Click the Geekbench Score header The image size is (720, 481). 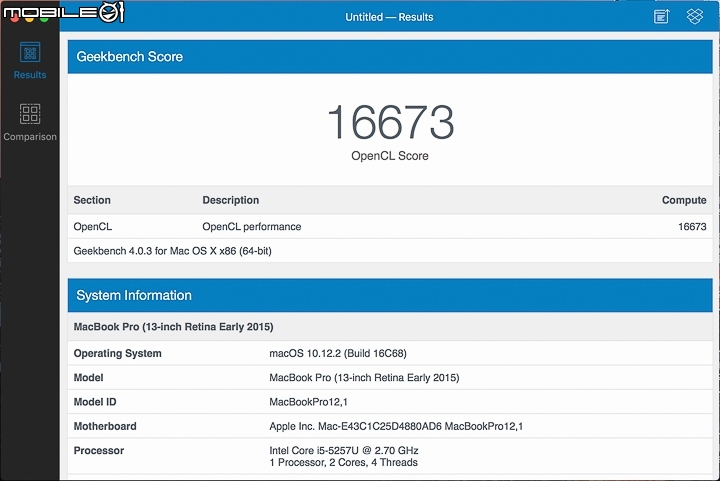point(390,57)
